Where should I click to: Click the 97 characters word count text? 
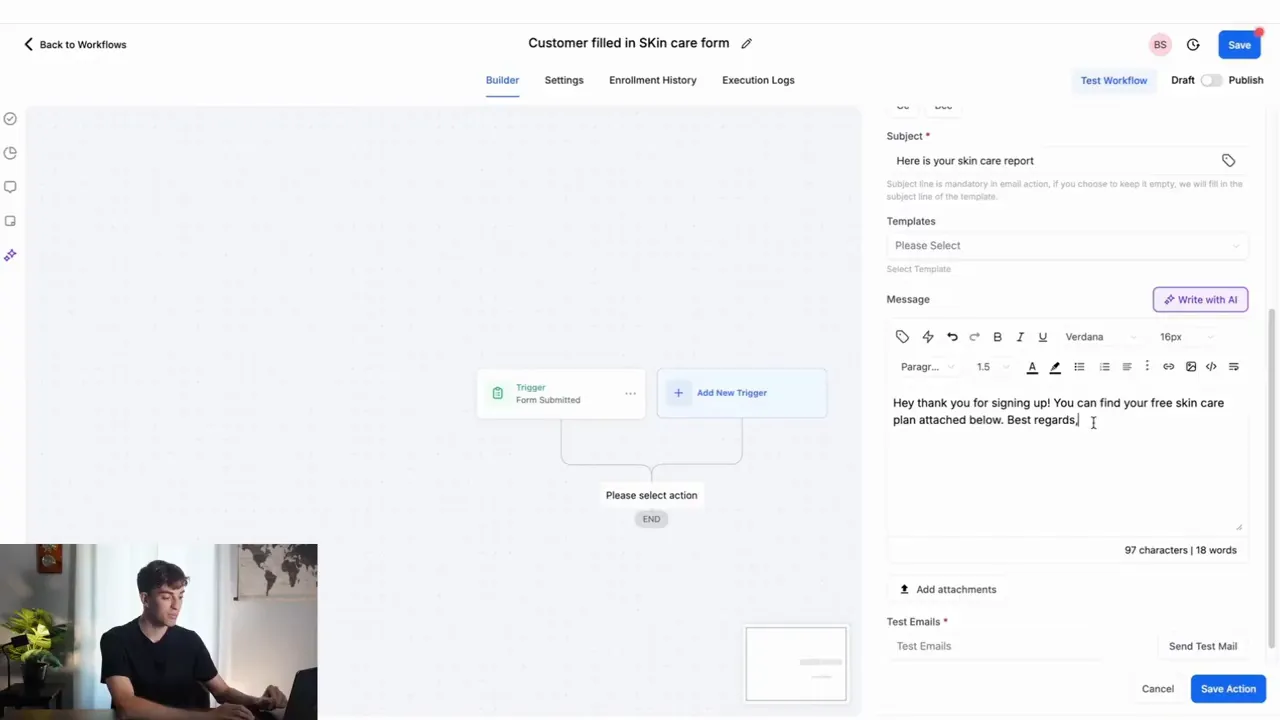pos(1181,550)
